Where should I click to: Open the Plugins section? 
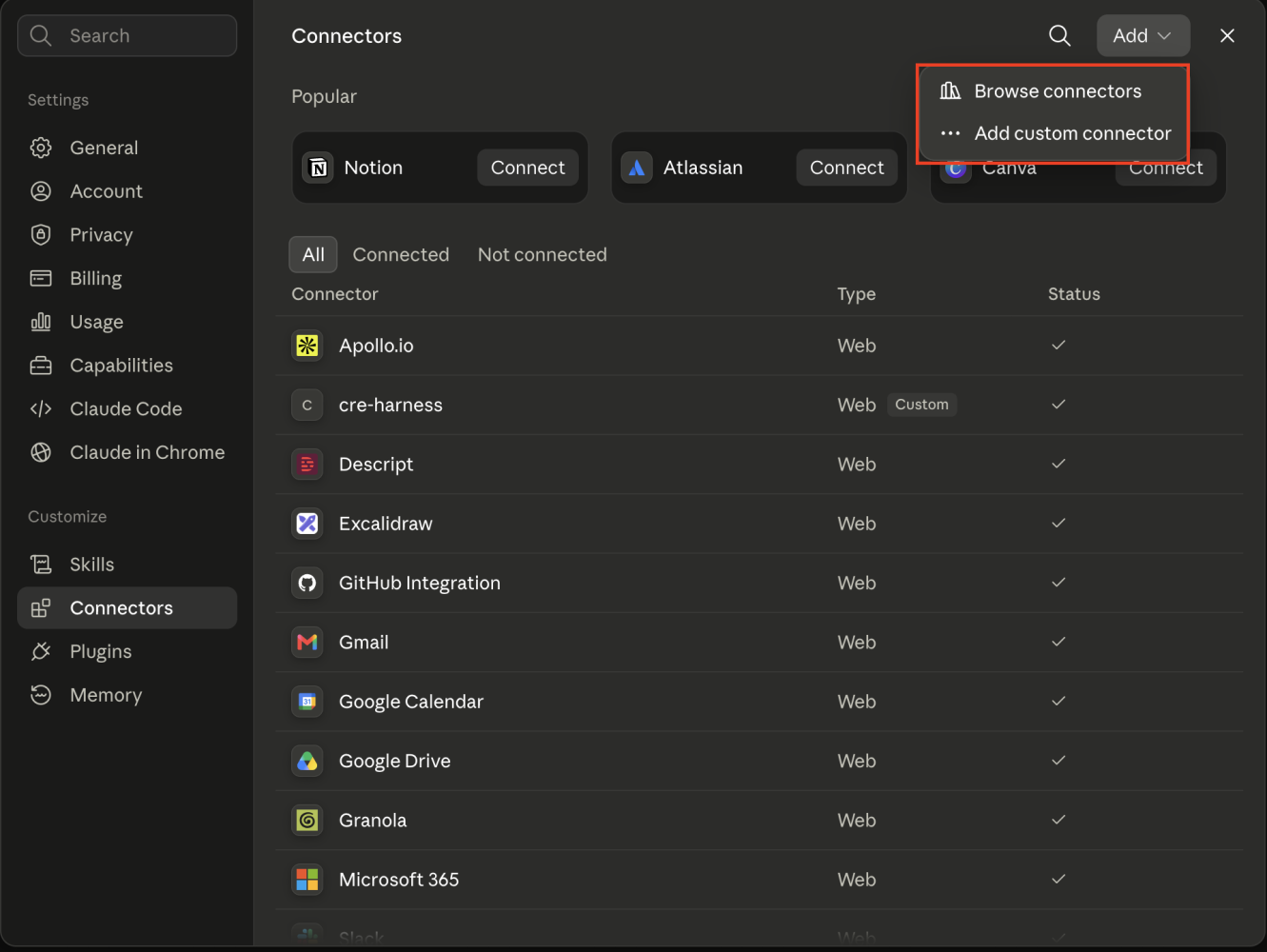[128, 652]
